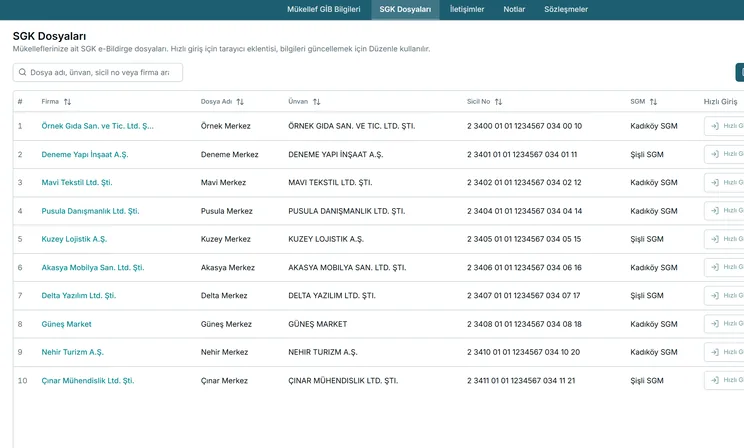Click title 'KUZEY LOJISTIK A.Ş.'

(326, 239)
